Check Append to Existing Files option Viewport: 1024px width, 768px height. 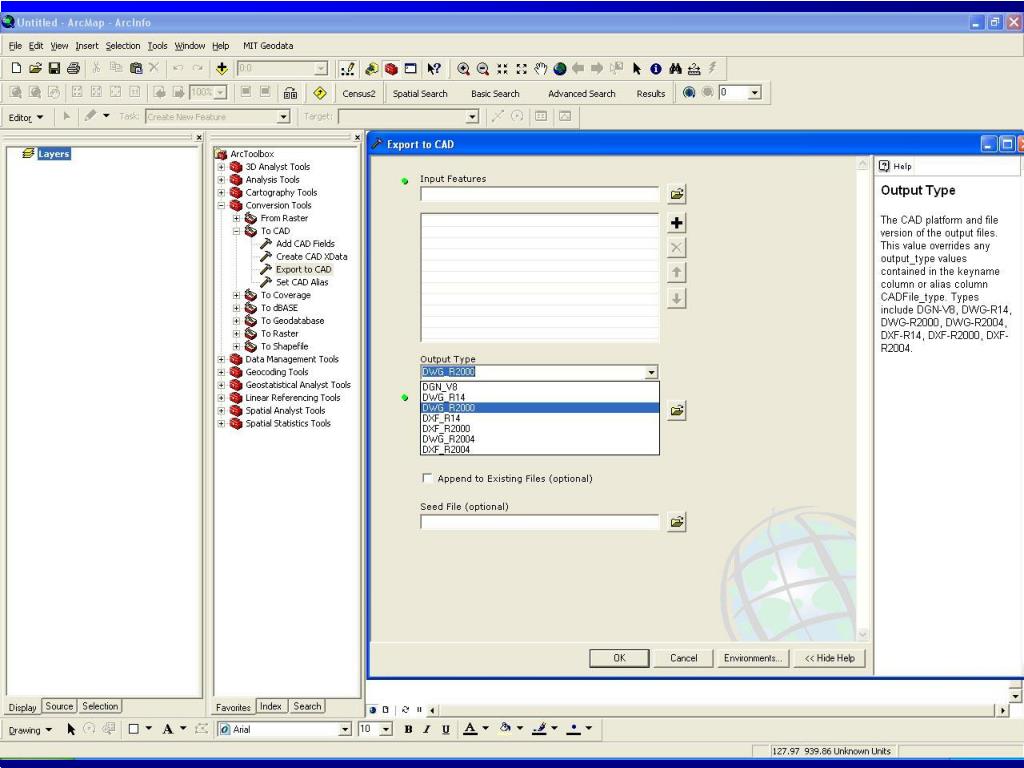tap(427, 478)
